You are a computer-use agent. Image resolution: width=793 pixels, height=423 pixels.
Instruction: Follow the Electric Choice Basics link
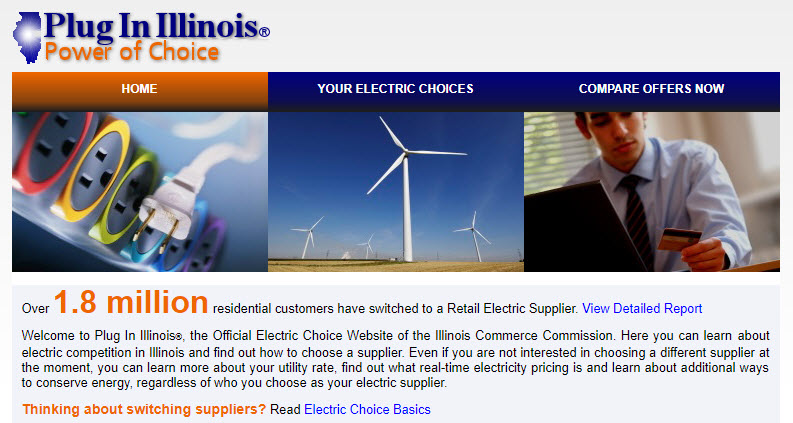pyautogui.click(x=367, y=409)
